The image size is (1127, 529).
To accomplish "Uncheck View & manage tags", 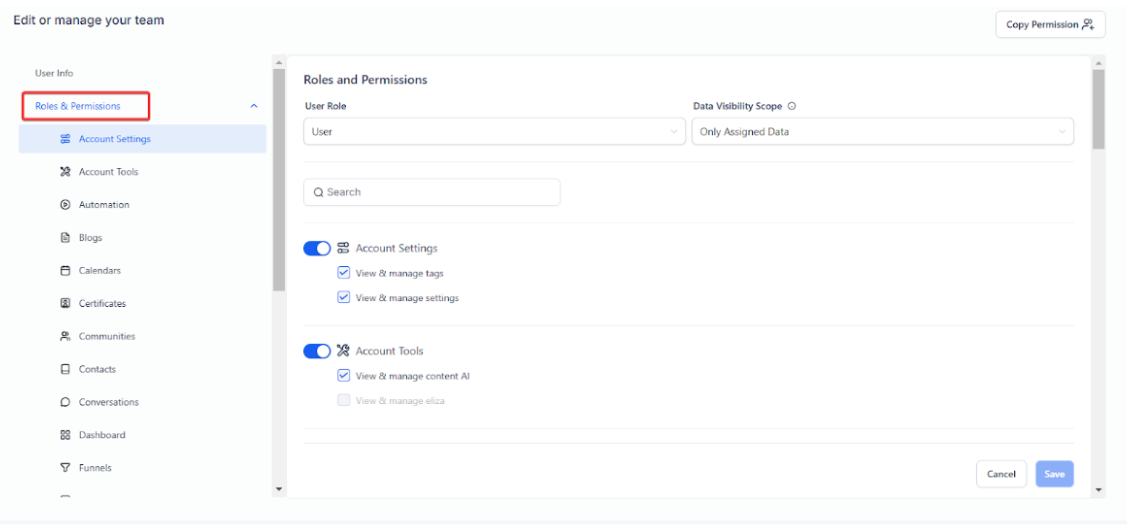I will point(344,273).
